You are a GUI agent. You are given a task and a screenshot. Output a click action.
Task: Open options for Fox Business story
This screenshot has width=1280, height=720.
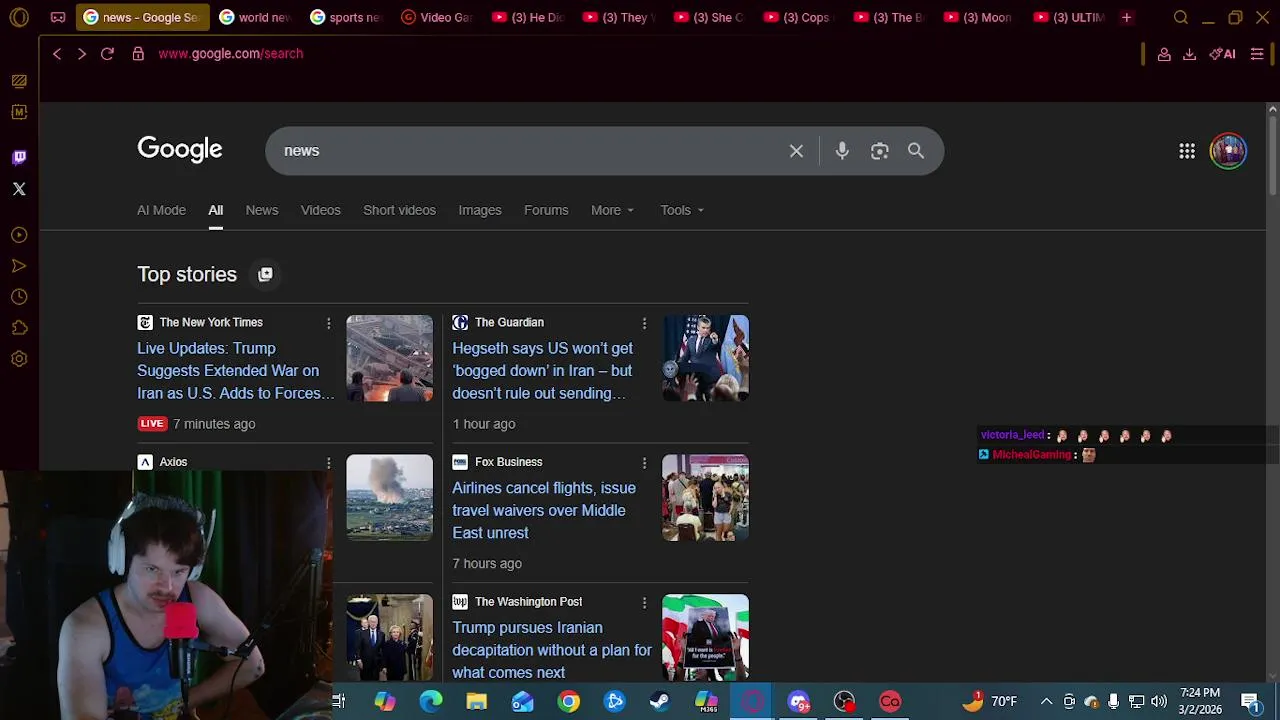click(x=644, y=462)
